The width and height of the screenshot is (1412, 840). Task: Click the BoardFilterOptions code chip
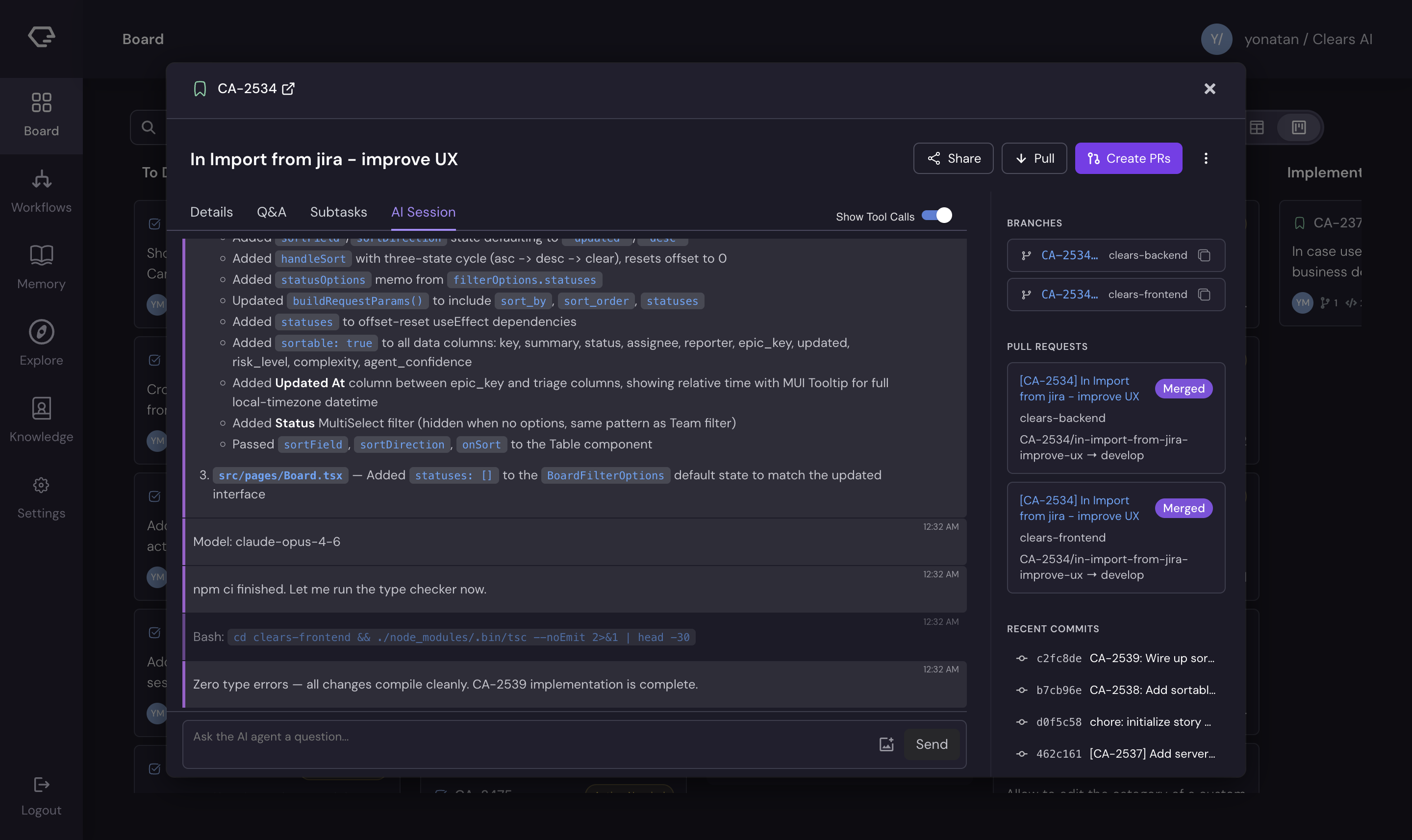[x=605, y=475]
